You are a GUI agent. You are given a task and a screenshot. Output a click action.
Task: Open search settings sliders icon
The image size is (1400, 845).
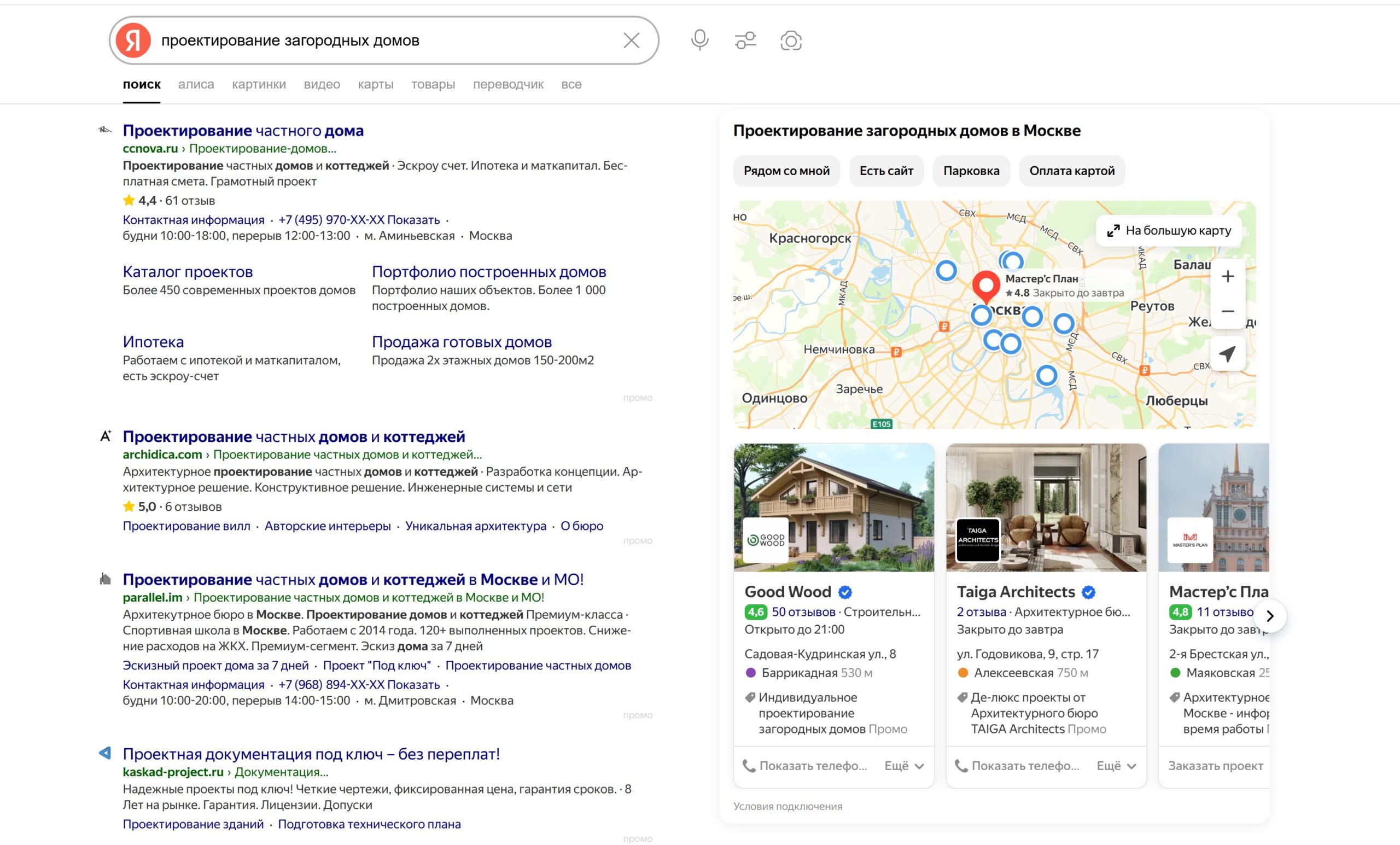(745, 40)
